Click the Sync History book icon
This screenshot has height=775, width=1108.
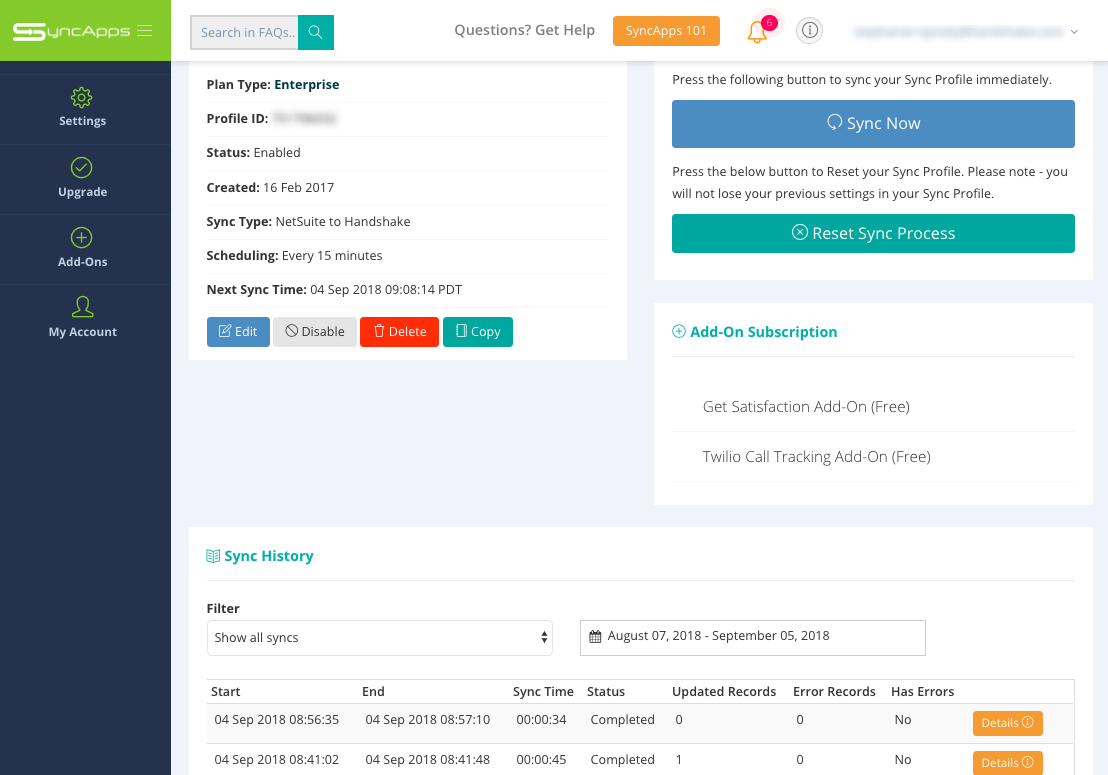point(213,556)
